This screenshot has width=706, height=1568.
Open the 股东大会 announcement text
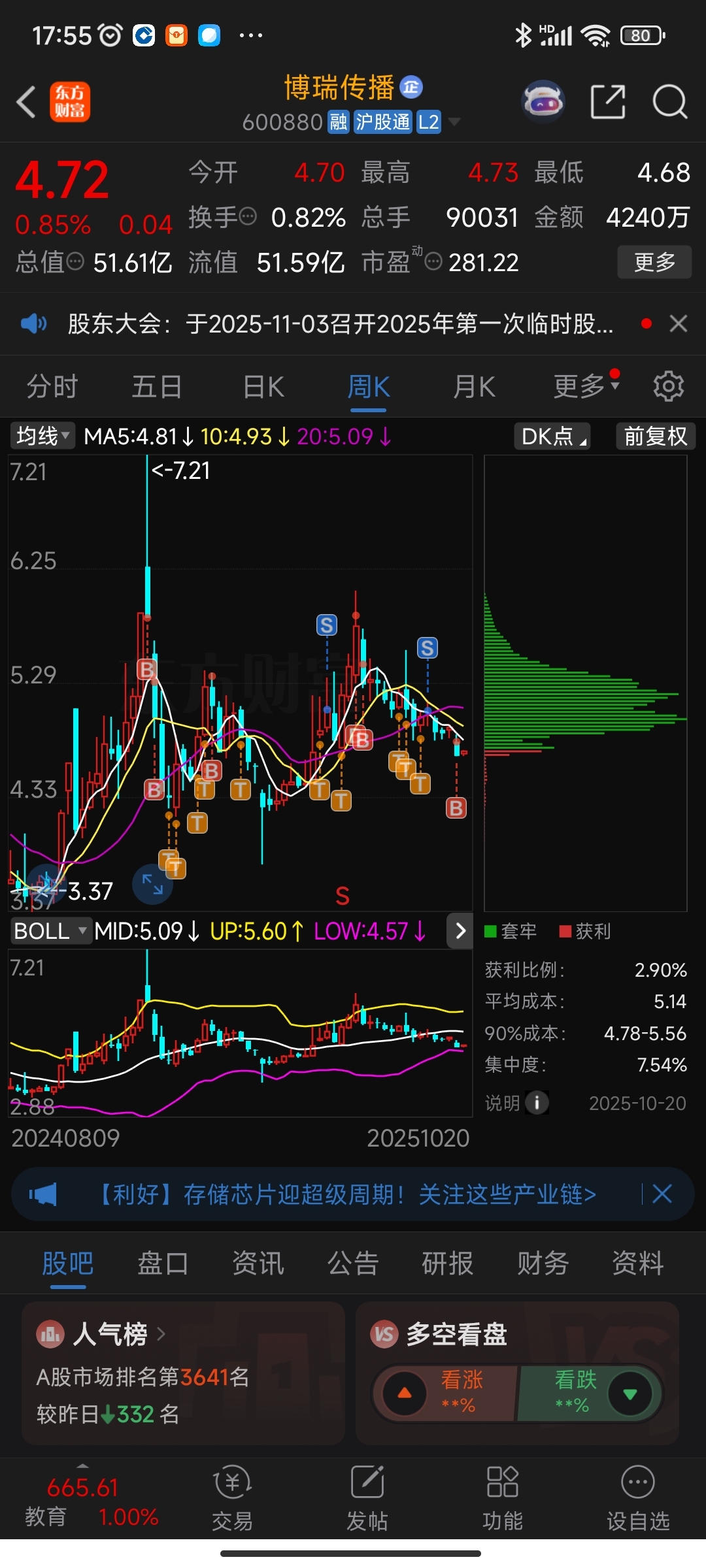click(341, 323)
